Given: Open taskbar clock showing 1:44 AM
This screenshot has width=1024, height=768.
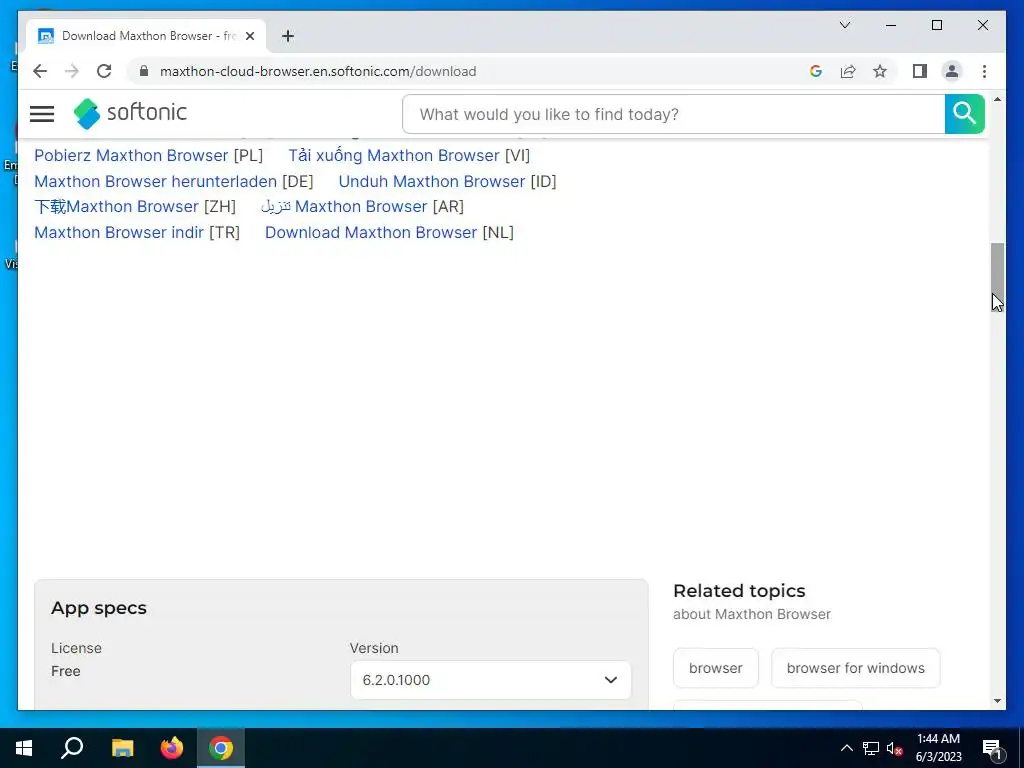Looking at the screenshot, I should coord(938,748).
